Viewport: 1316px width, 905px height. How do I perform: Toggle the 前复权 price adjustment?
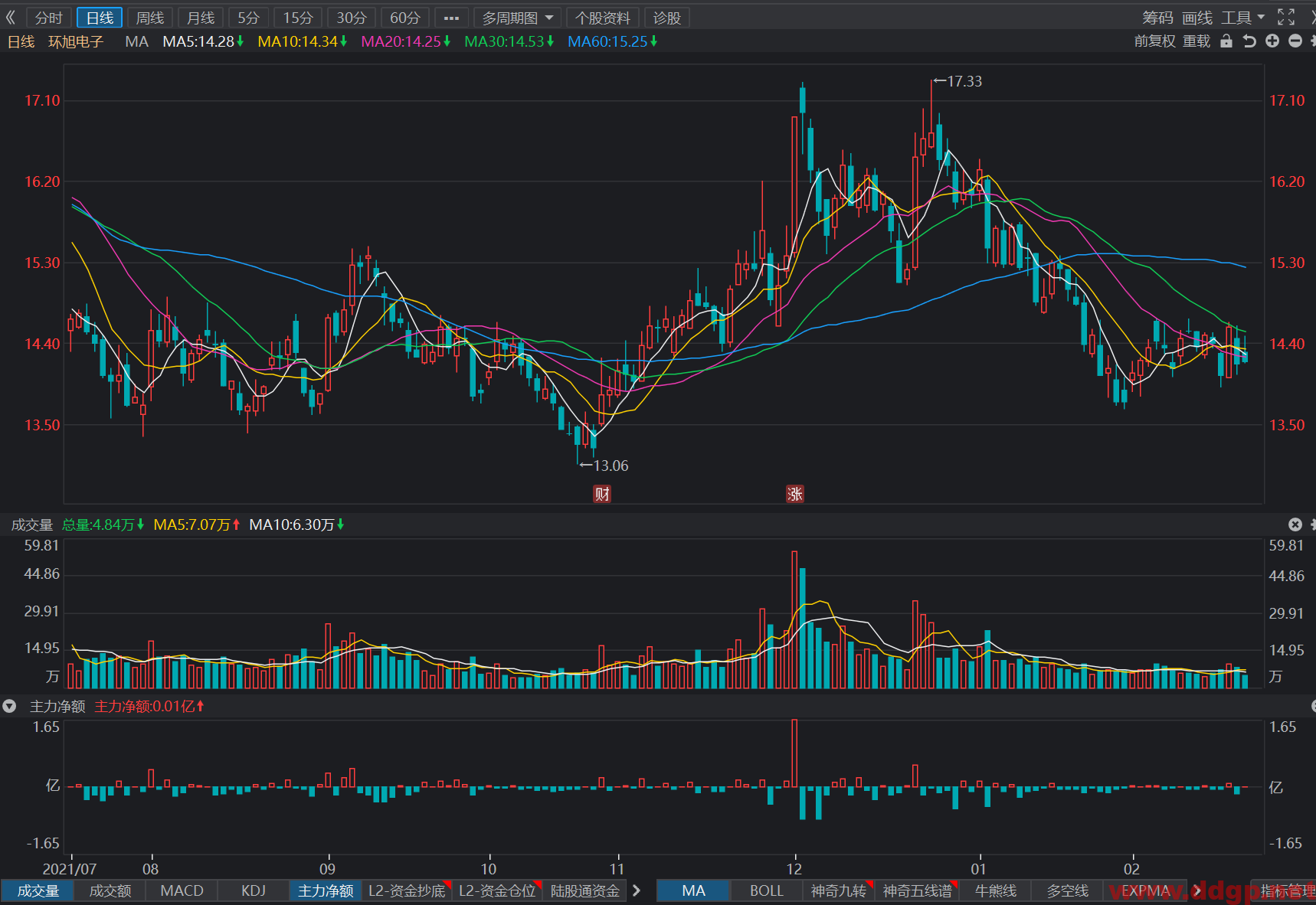point(1154,41)
